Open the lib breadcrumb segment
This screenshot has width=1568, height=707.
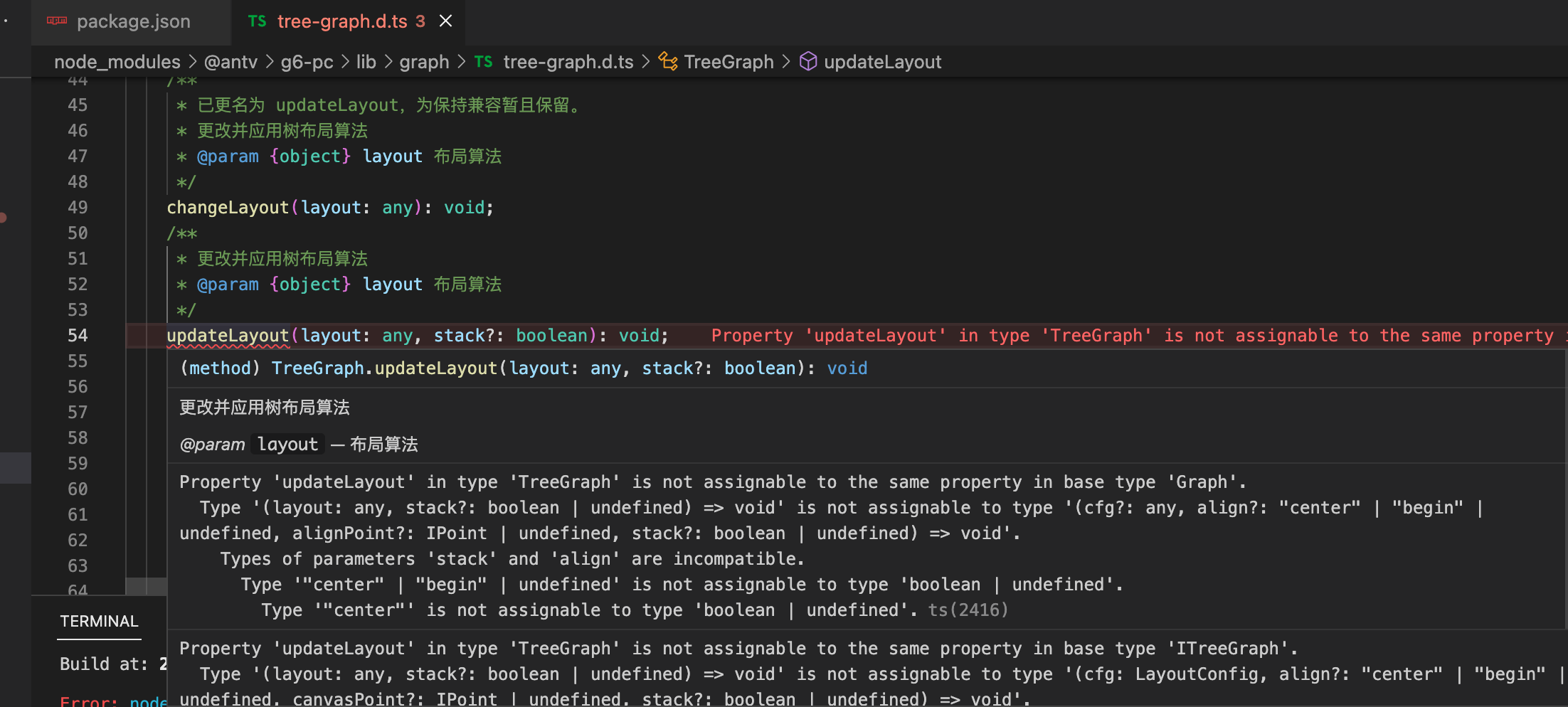pos(366,62)
